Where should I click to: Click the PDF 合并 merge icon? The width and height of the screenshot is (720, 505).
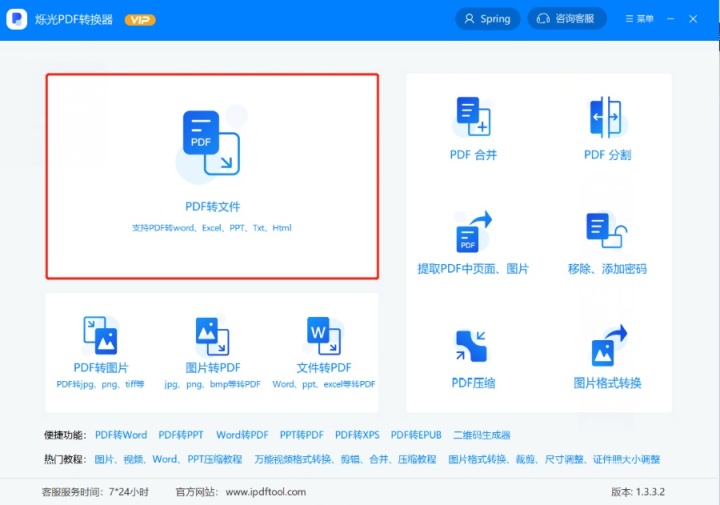[x=473, y=117]
